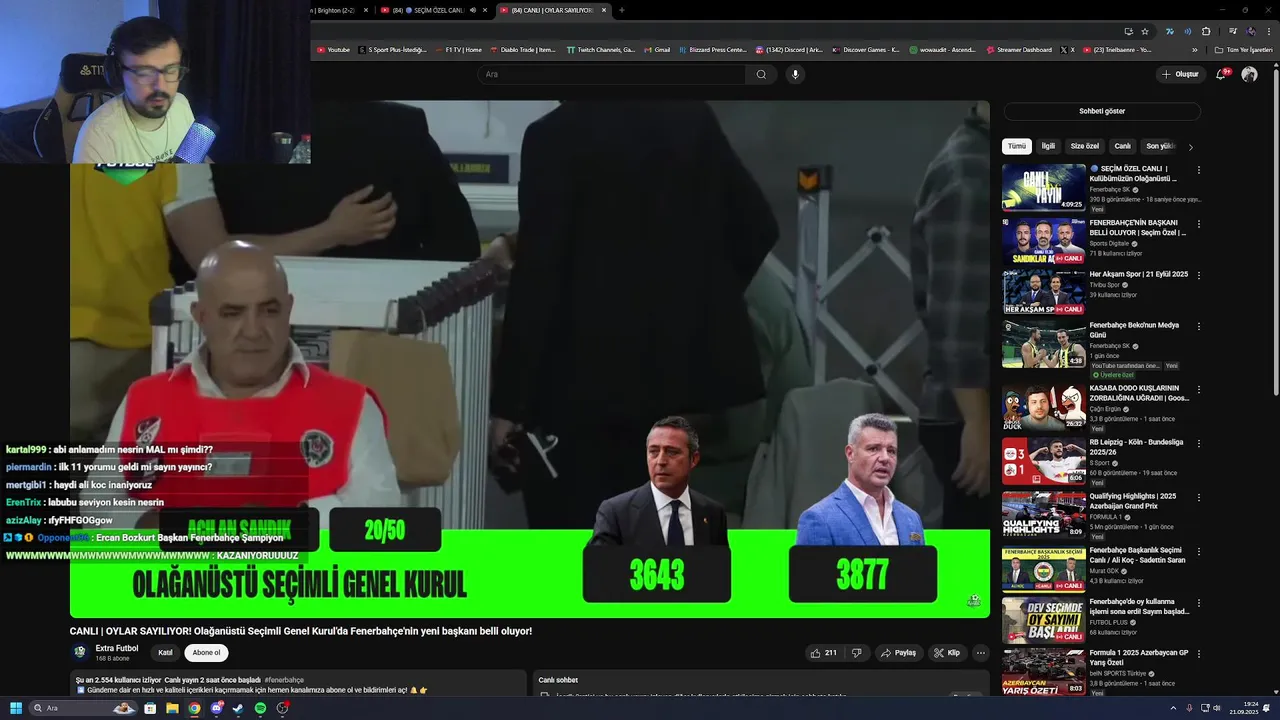Select the Size özel filter chip
Viewport: 1280px width, 720px height.
[1085, 146]
